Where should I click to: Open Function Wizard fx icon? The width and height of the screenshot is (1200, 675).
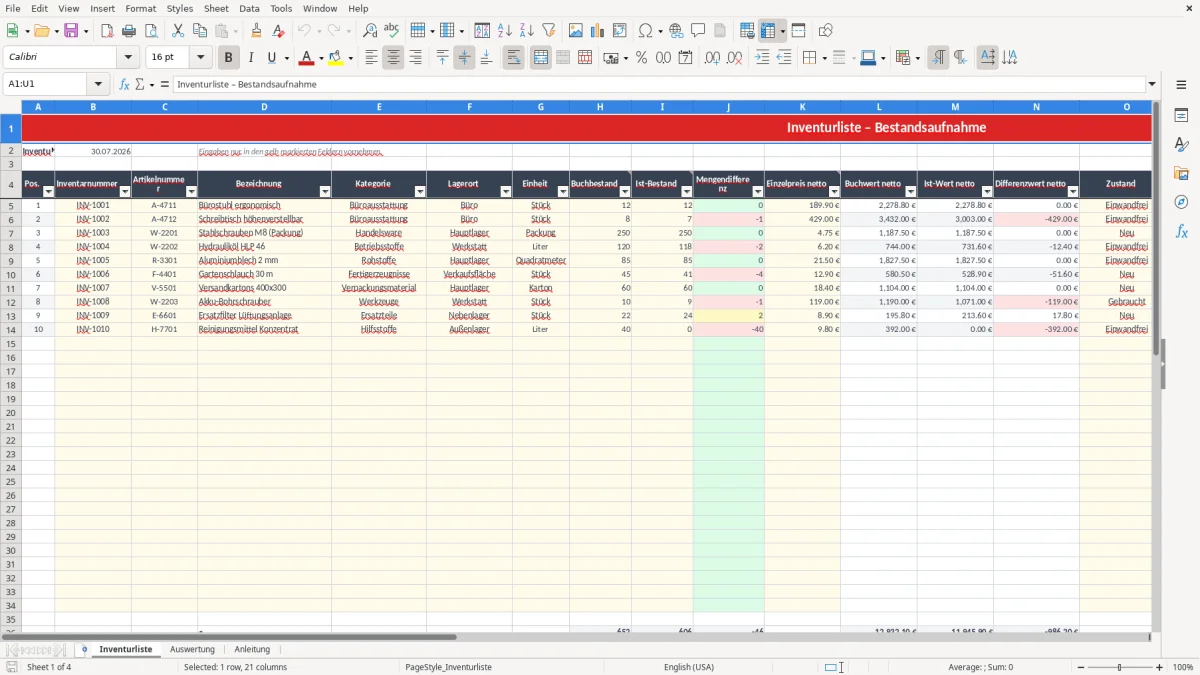pyautogui.click(x=124, y=85)
